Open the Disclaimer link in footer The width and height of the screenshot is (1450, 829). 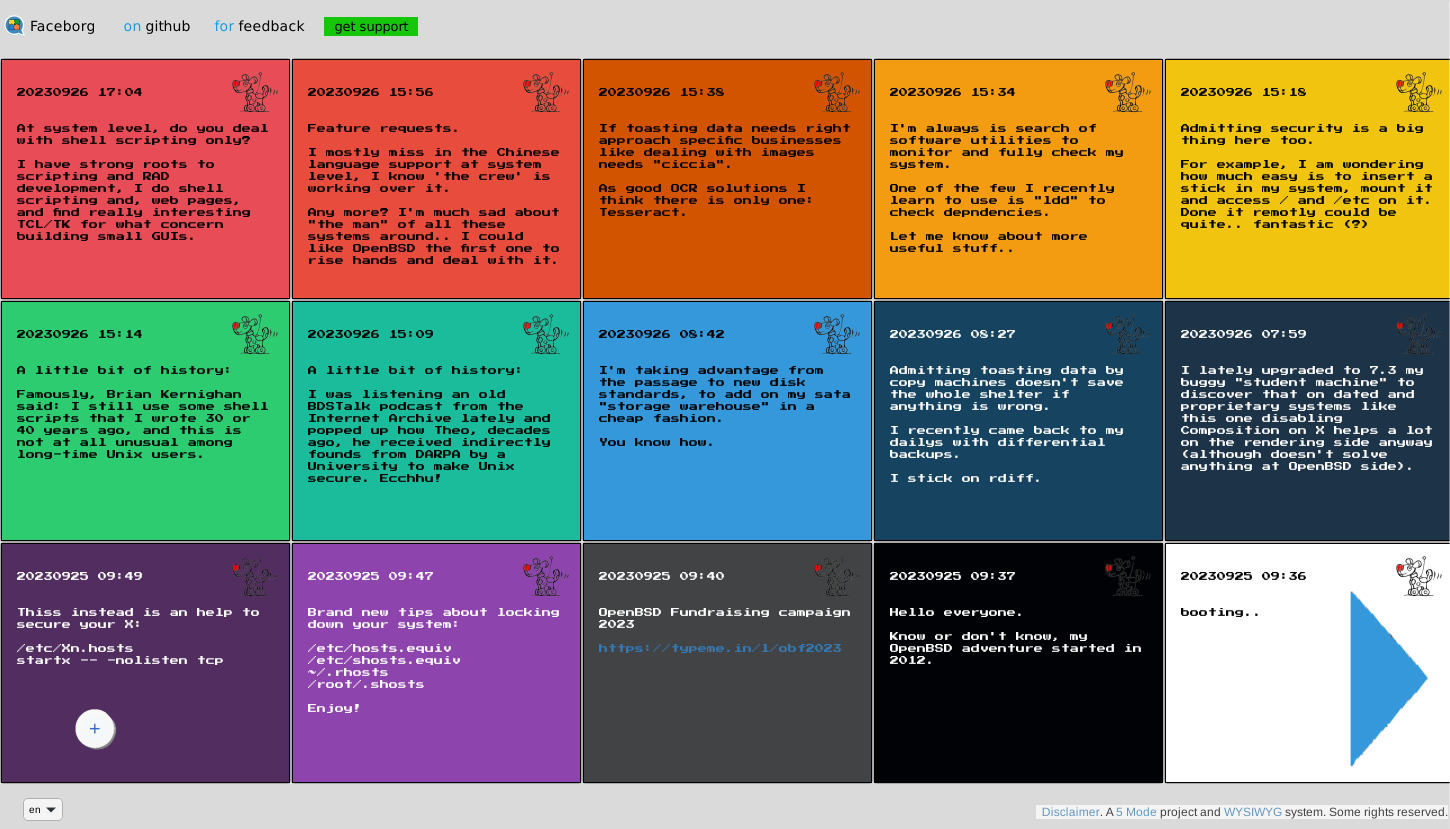(1070, 812)
